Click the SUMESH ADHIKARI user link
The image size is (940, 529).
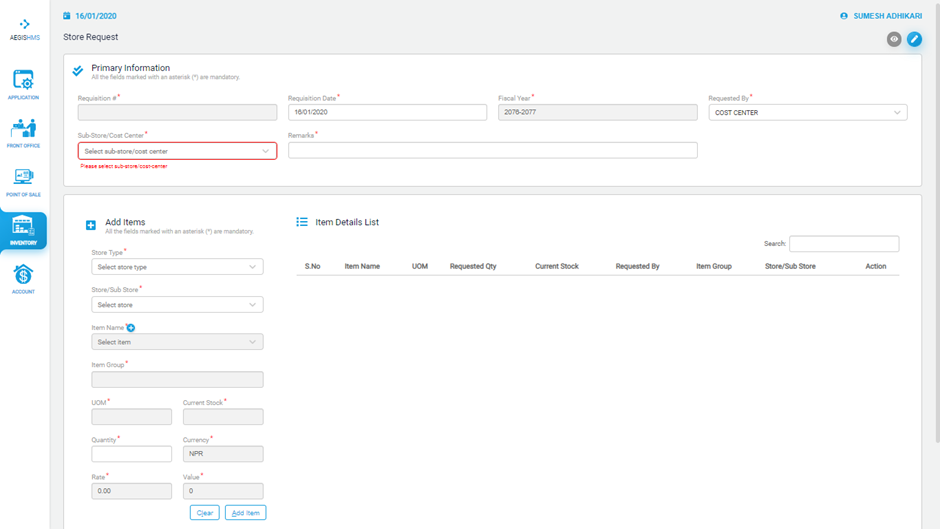[887, 16]
